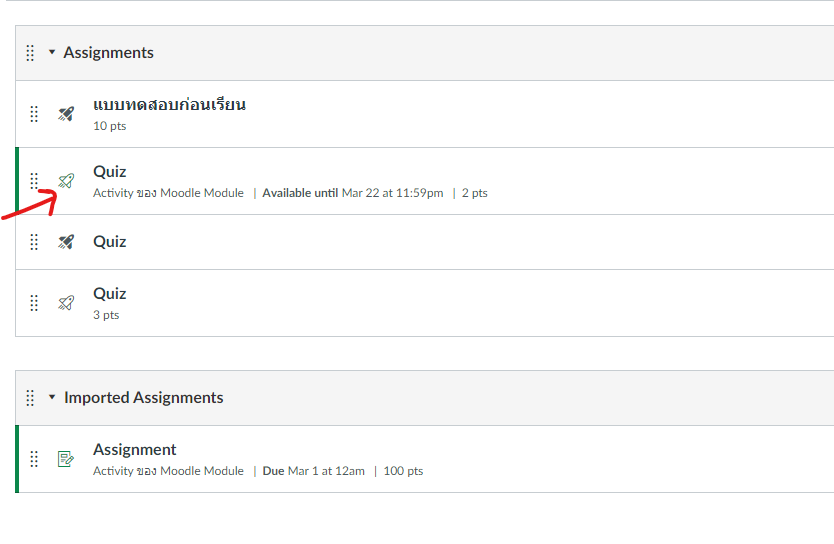
Task: Click Moodle Module text under the 2 pts Quiz
Action: [202, 193]
